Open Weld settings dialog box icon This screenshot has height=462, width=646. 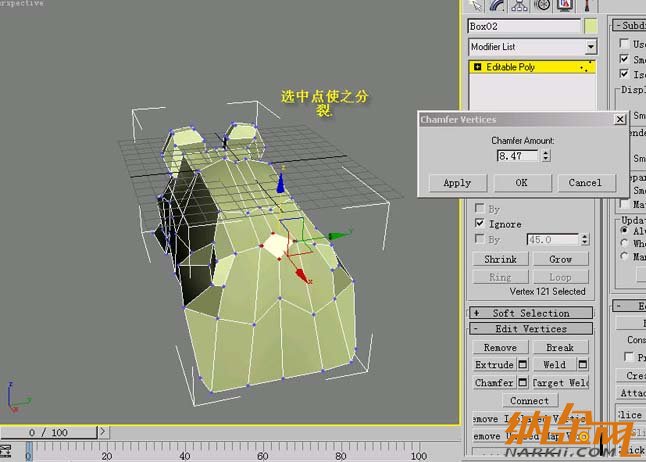click(x=583, y=365)
